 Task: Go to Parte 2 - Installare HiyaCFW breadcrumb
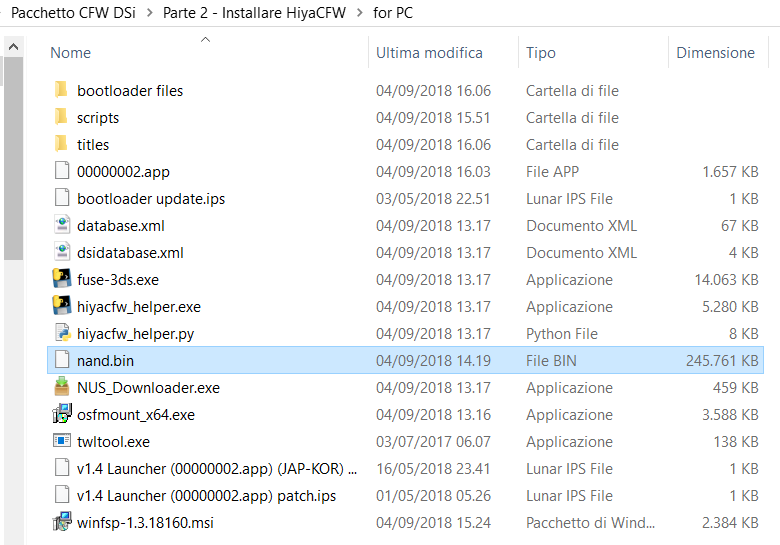(254, 12)
